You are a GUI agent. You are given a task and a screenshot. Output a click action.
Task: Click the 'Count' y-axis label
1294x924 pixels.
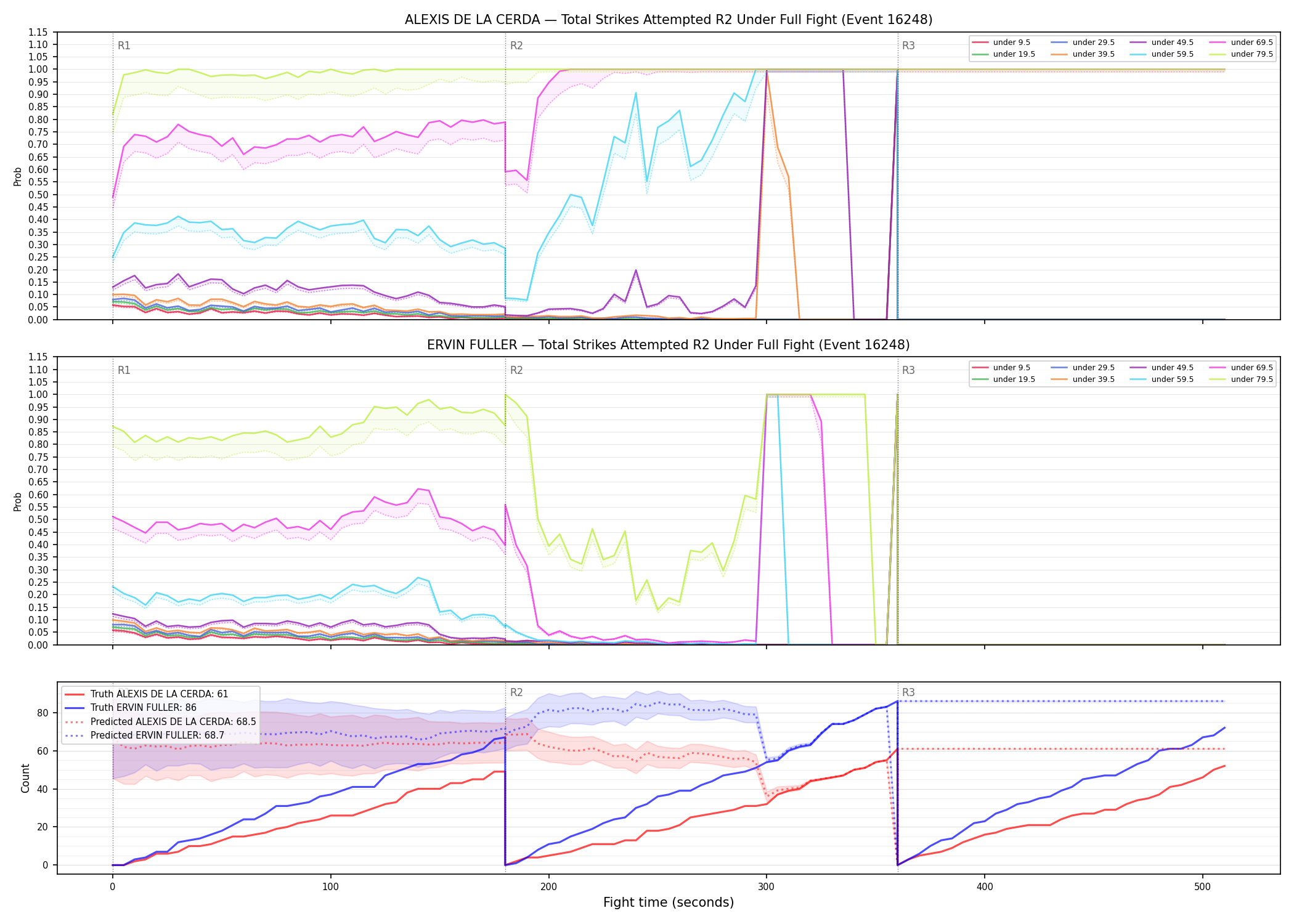point(25,778)
